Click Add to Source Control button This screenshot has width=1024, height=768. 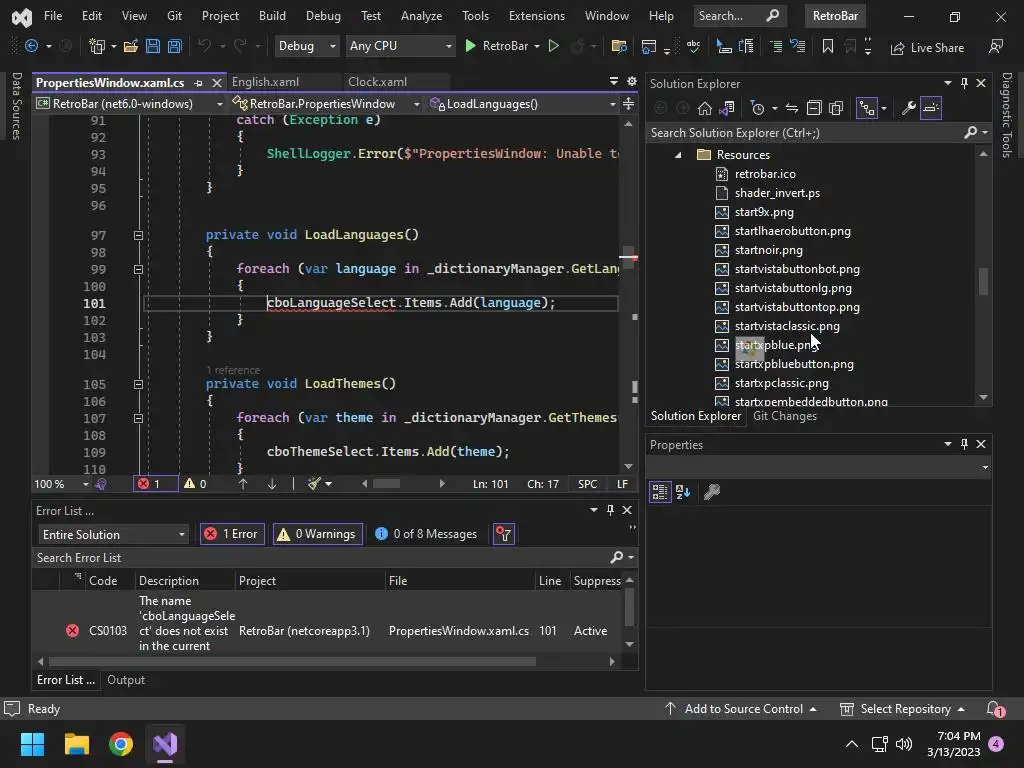[741, 709]
